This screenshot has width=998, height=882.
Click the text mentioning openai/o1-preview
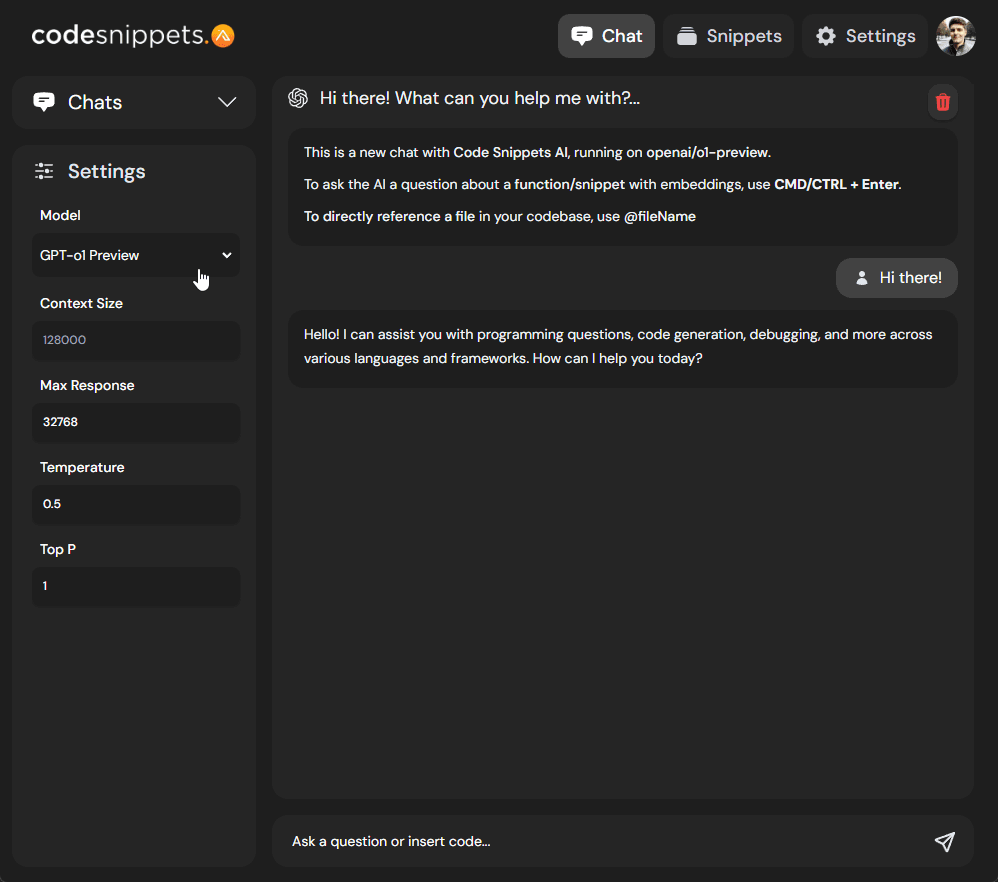(537, 153)
